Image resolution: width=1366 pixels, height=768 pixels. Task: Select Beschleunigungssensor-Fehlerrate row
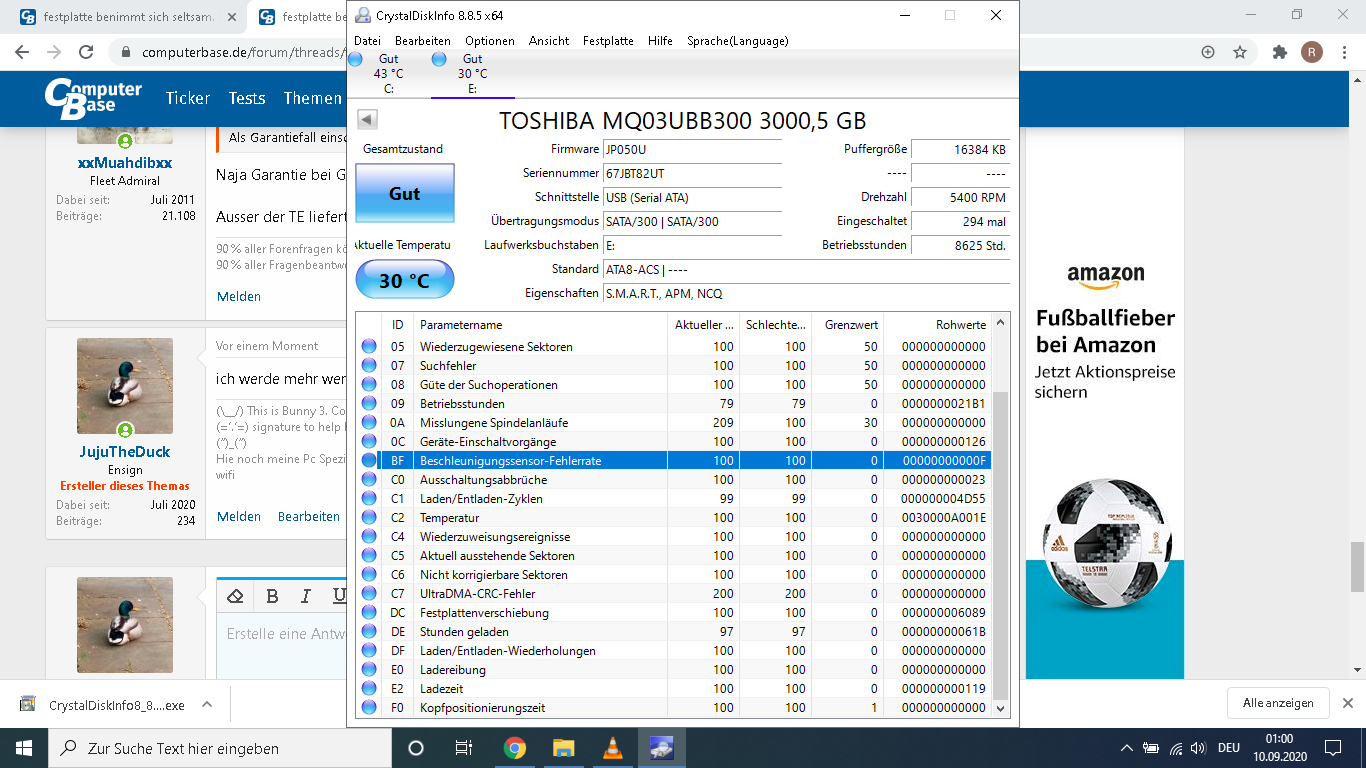coord(673,461)
